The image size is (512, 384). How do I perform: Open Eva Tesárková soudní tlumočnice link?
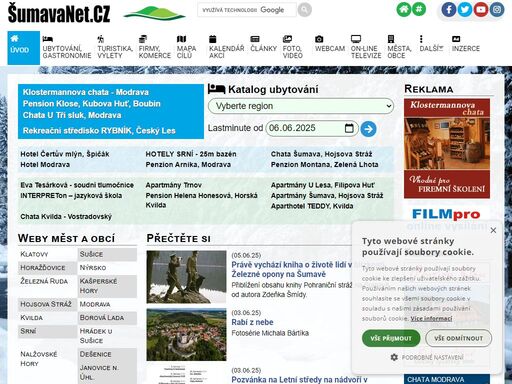point(77,185)
